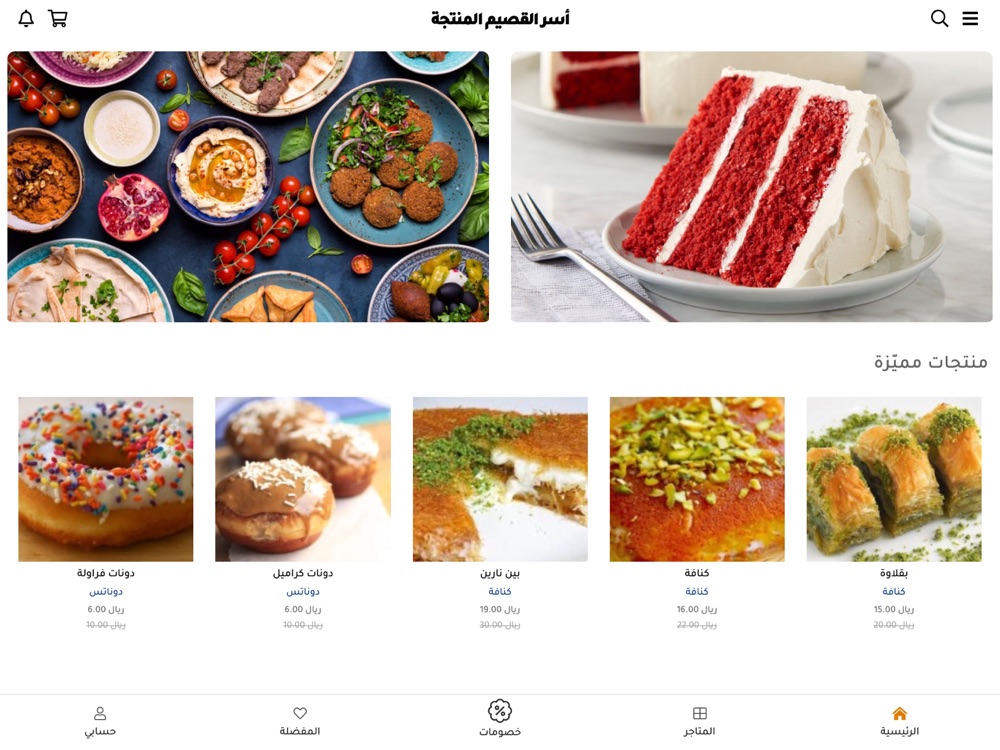Click the دونات فراولة product title
This screenshot has width=1000, height=750.
pyautogui.click(x=106, y=573)
